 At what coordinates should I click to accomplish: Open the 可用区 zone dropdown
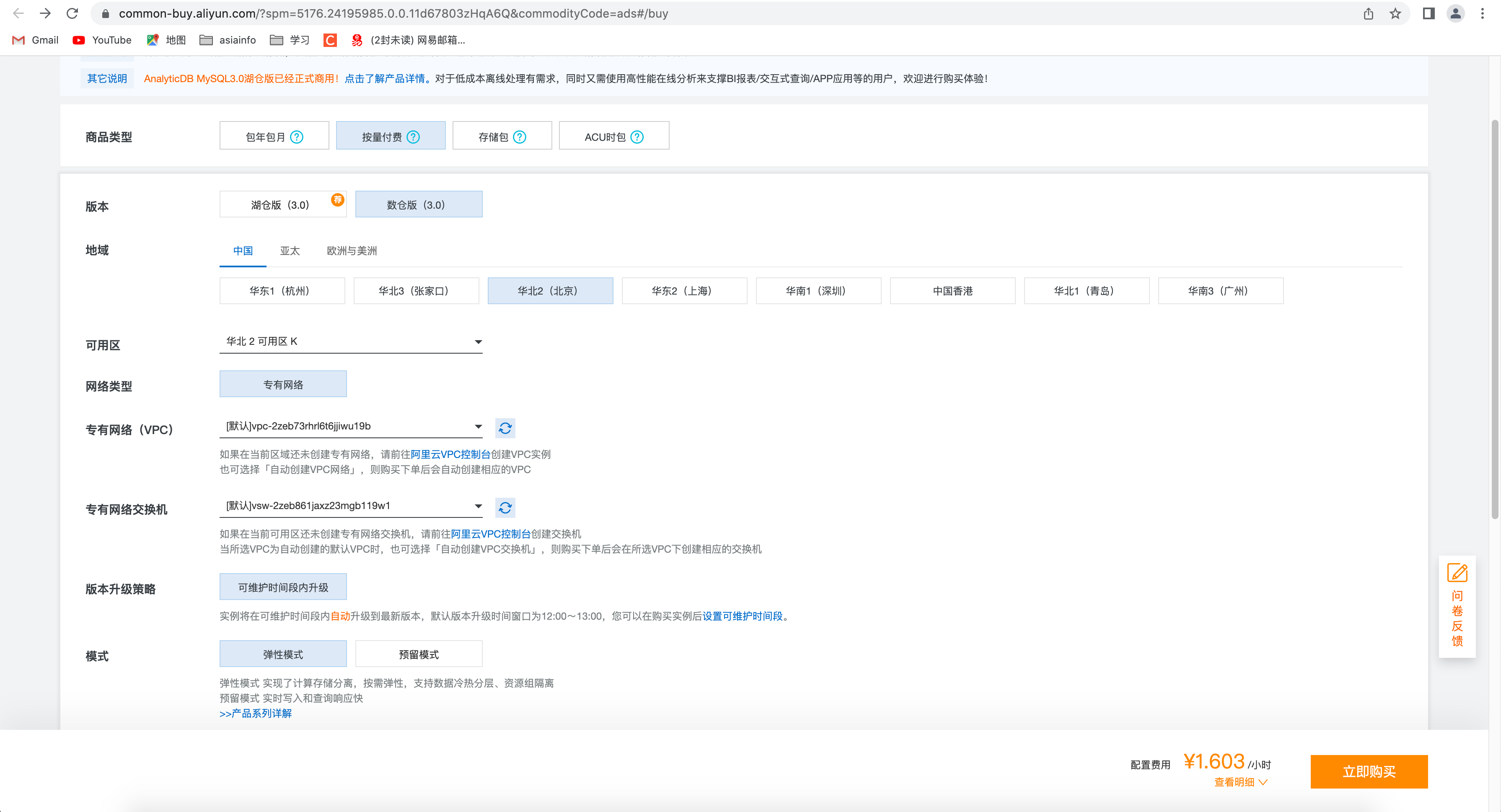point(351,341)
